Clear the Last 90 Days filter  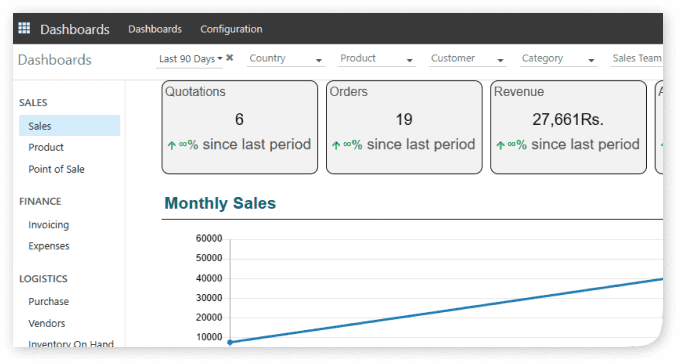coord(230,58)
